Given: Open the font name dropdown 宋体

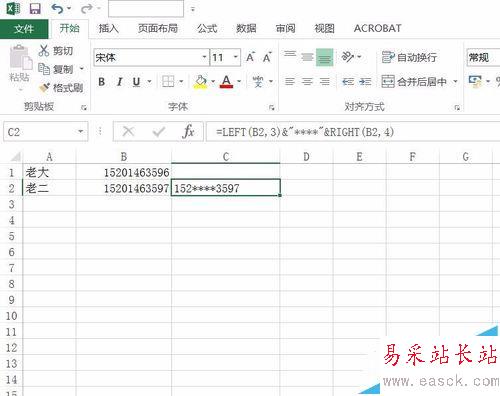Looking at the screenshot, I should [x=204, y=57].
